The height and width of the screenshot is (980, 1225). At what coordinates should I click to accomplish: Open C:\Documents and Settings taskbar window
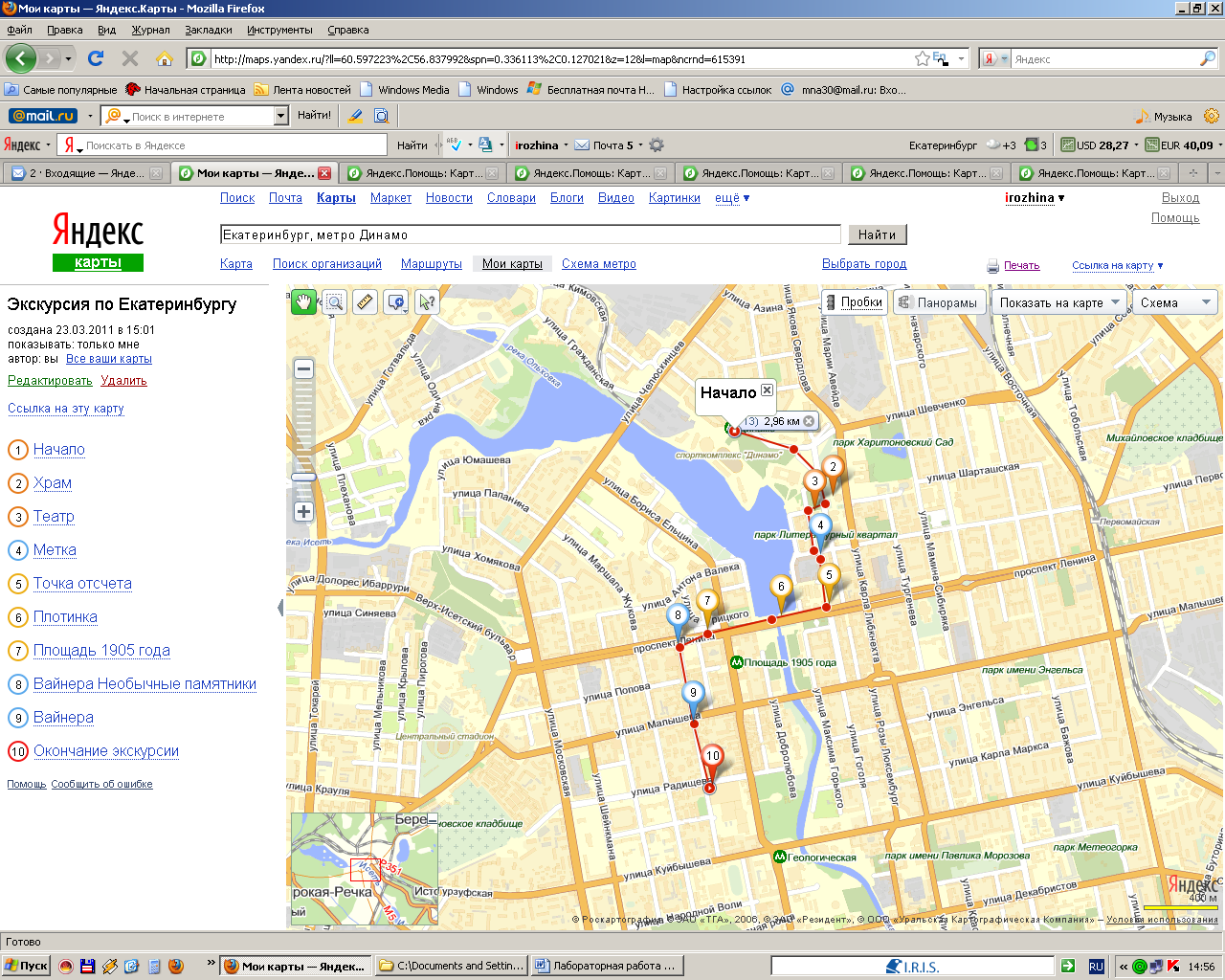(451, 966)
